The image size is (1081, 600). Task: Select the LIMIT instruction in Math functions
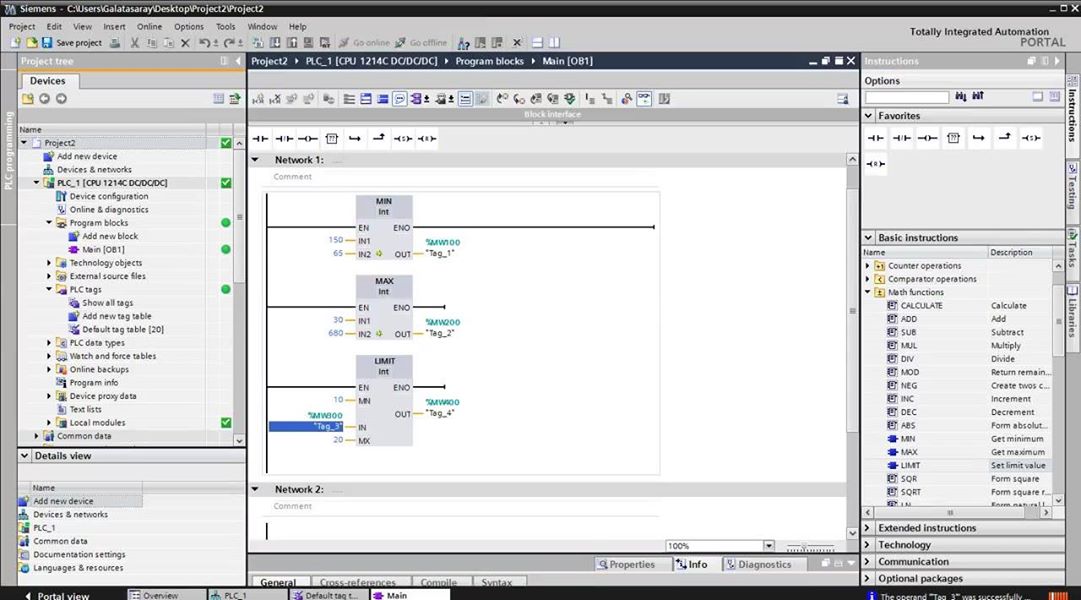tap(910, 465)
